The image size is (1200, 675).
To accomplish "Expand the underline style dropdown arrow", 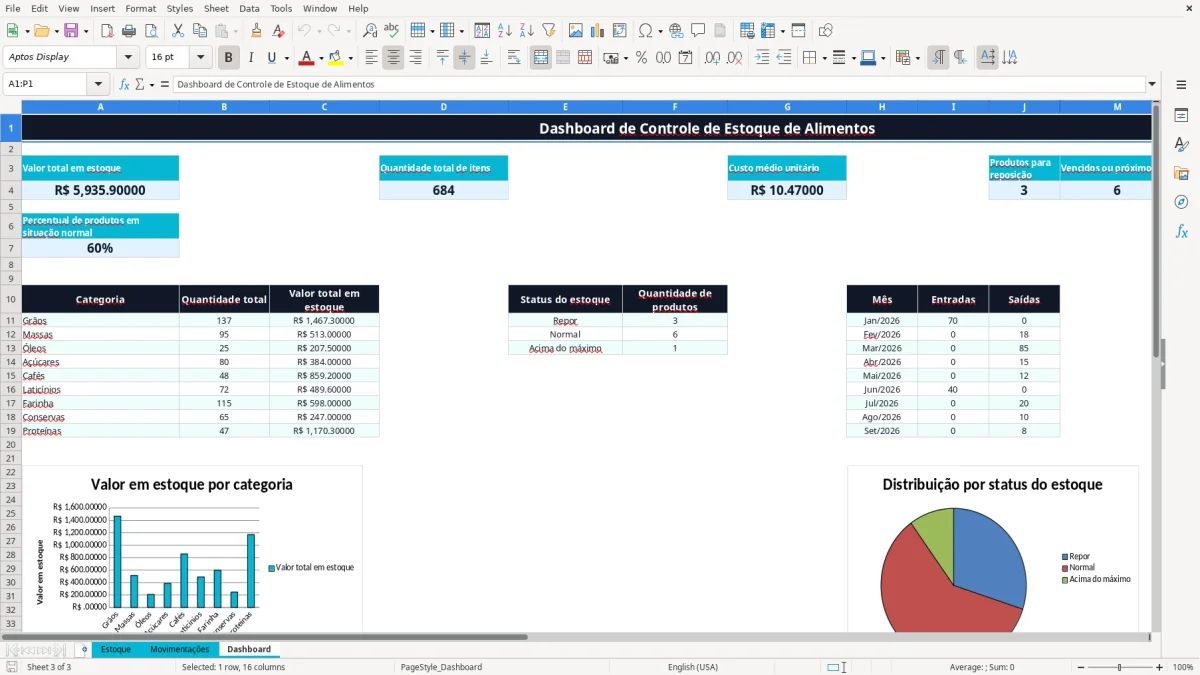I will pos(285,58).
